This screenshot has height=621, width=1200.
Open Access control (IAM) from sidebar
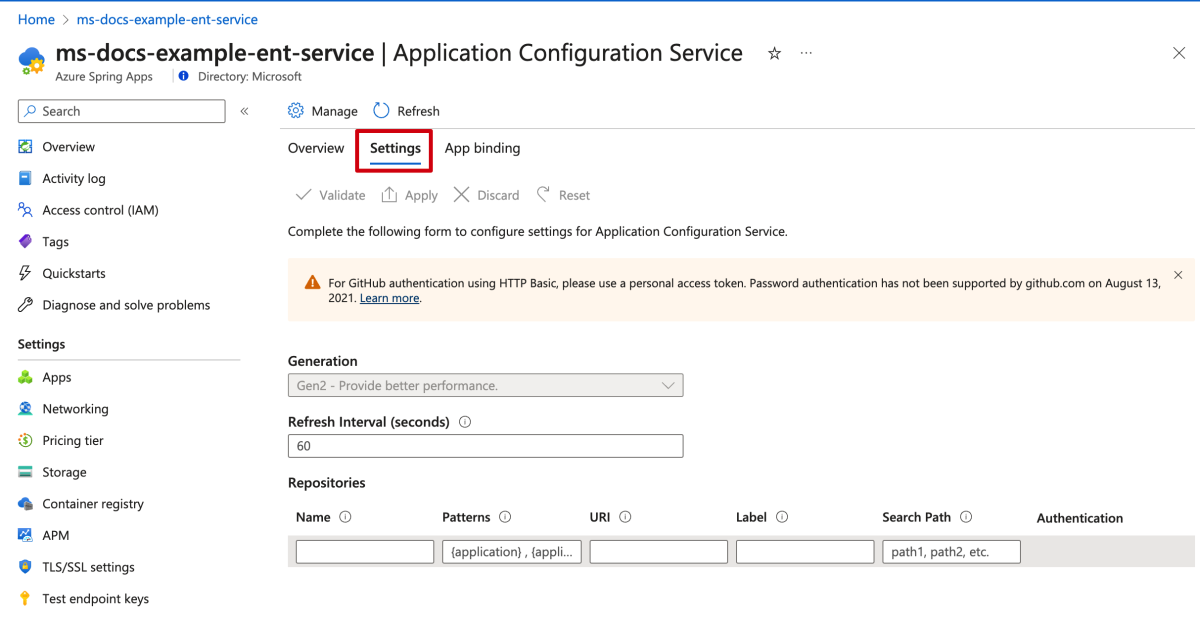point(100,210)
